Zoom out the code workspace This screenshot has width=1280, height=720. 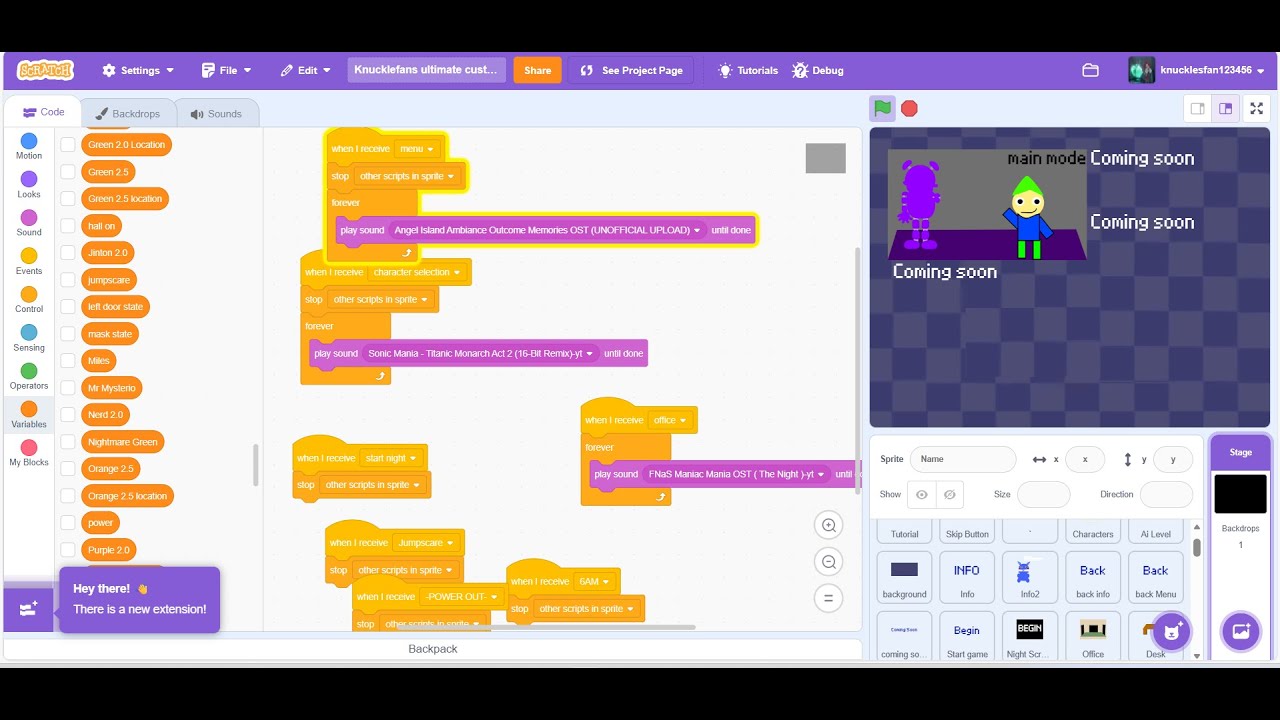click(828, 562)
